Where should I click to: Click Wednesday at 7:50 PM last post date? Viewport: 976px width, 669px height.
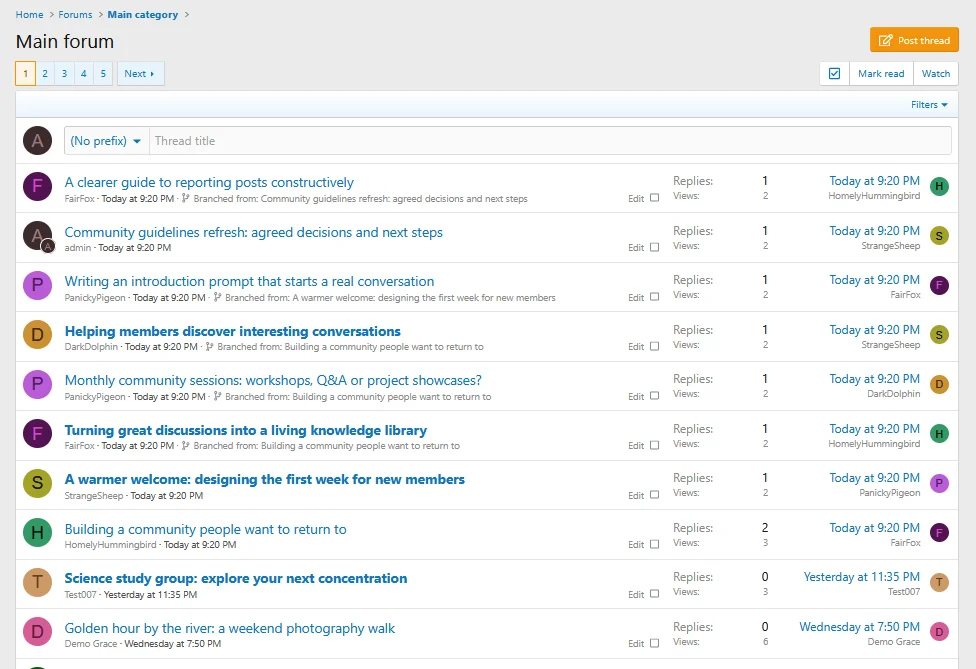point(859,627)
